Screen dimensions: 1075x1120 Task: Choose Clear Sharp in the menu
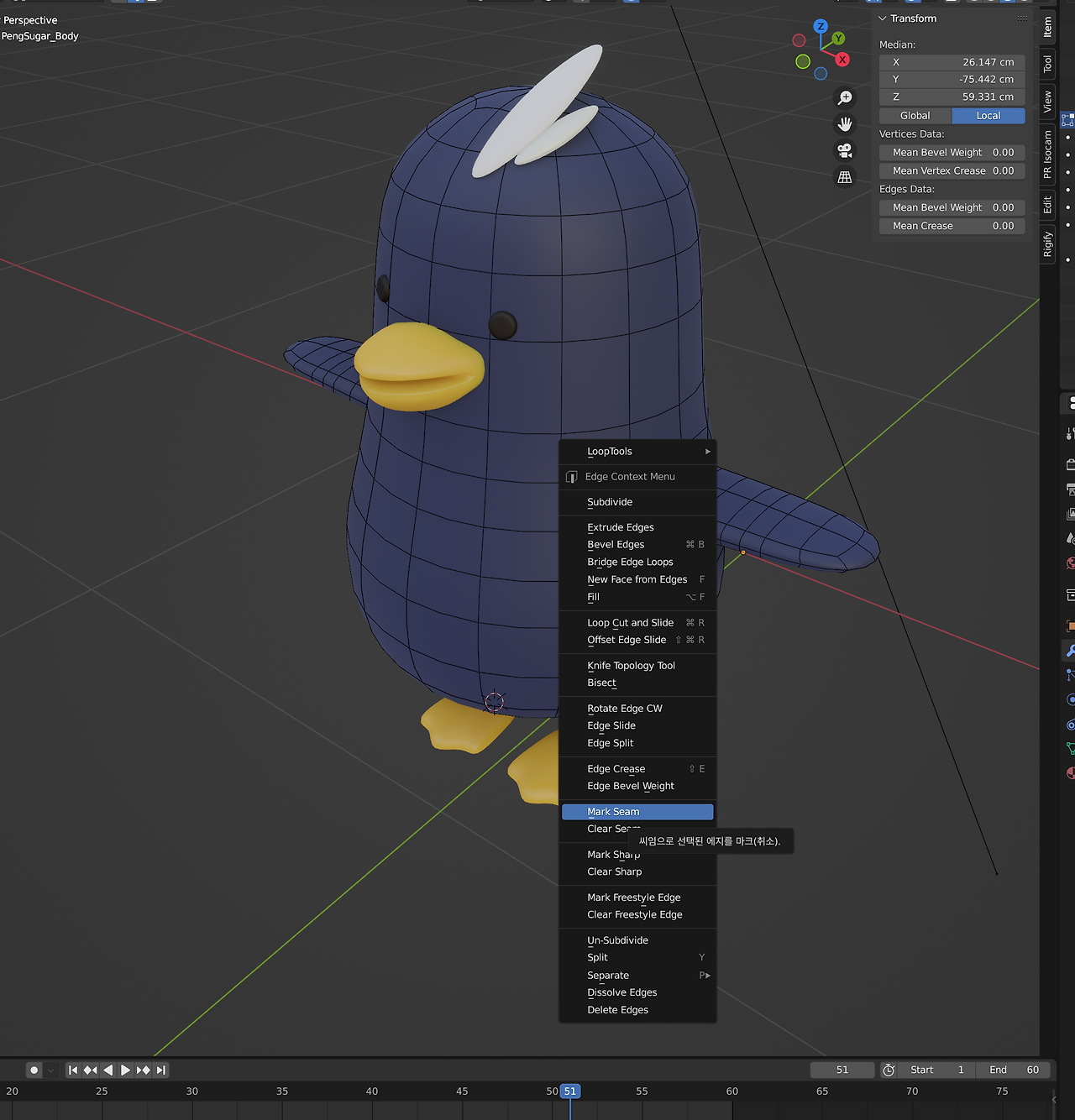[x=638, y=871]
